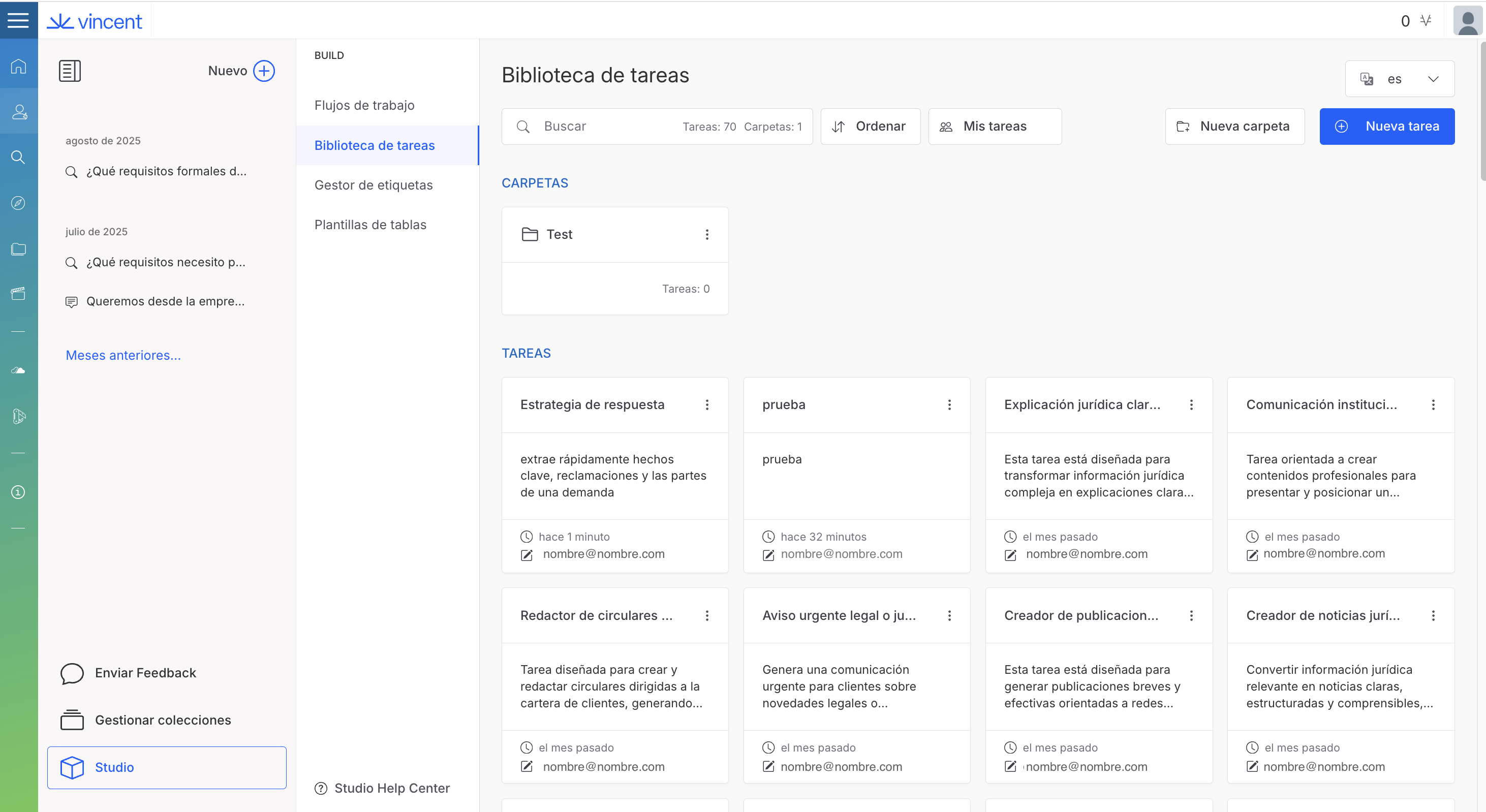1486x812 pixels.
Task: Toggle the history panel icon beside Nuevo
Action: click(x=70, y=71)
